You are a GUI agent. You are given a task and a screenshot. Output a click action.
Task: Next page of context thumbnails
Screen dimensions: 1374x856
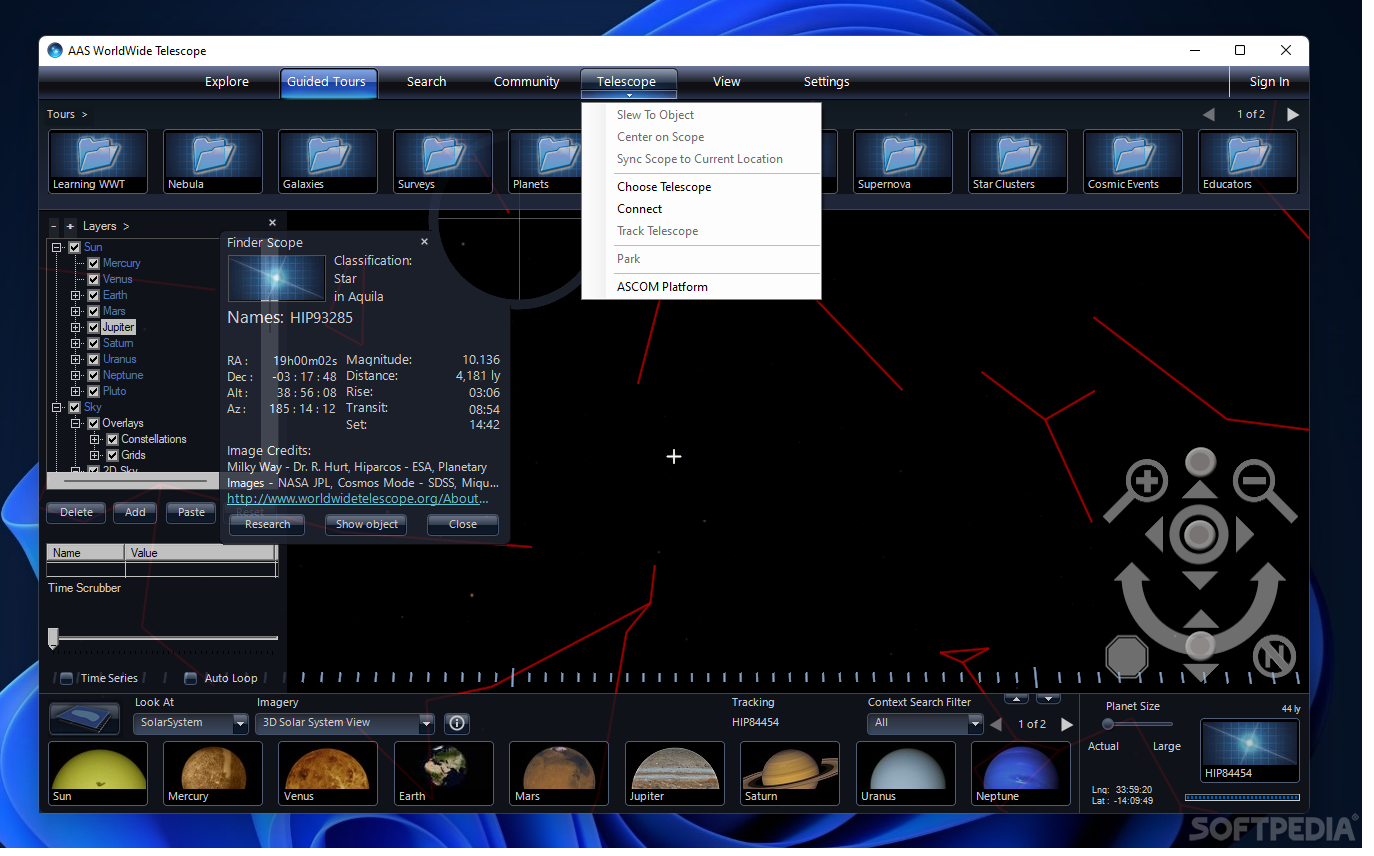point(1067,724)
